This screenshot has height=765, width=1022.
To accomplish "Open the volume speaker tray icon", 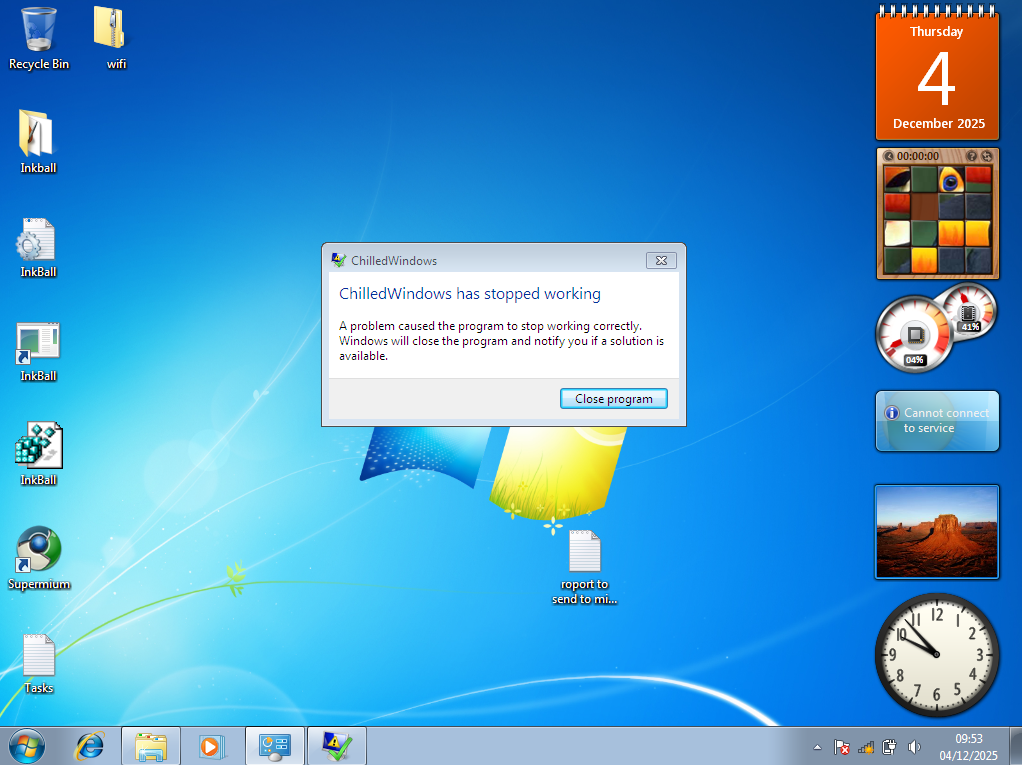I will 914,747.
